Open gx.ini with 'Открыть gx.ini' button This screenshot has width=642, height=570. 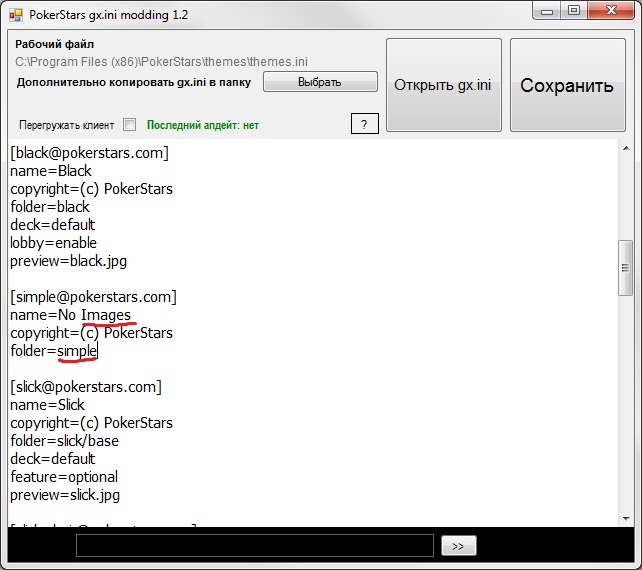click(x=444, y=85)
